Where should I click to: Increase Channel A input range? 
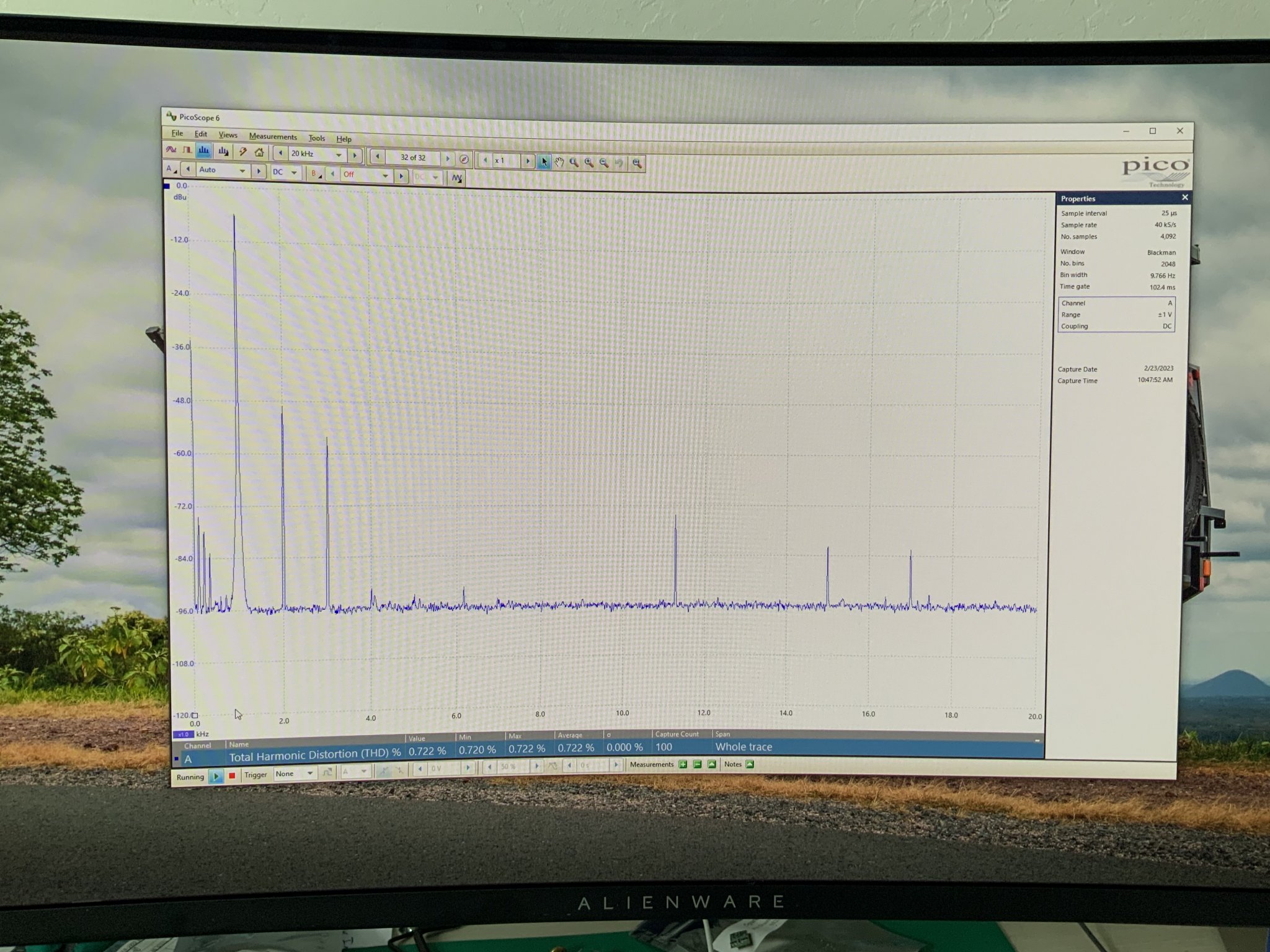click(259, 171)
